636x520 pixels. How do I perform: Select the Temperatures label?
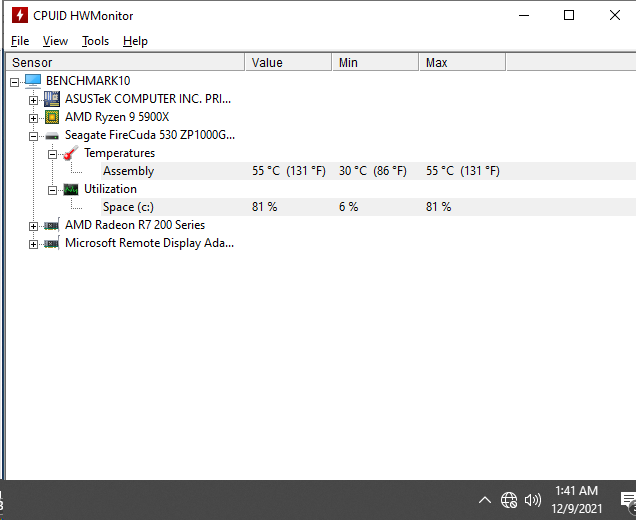pyautogui.click(x=120, y=153)
